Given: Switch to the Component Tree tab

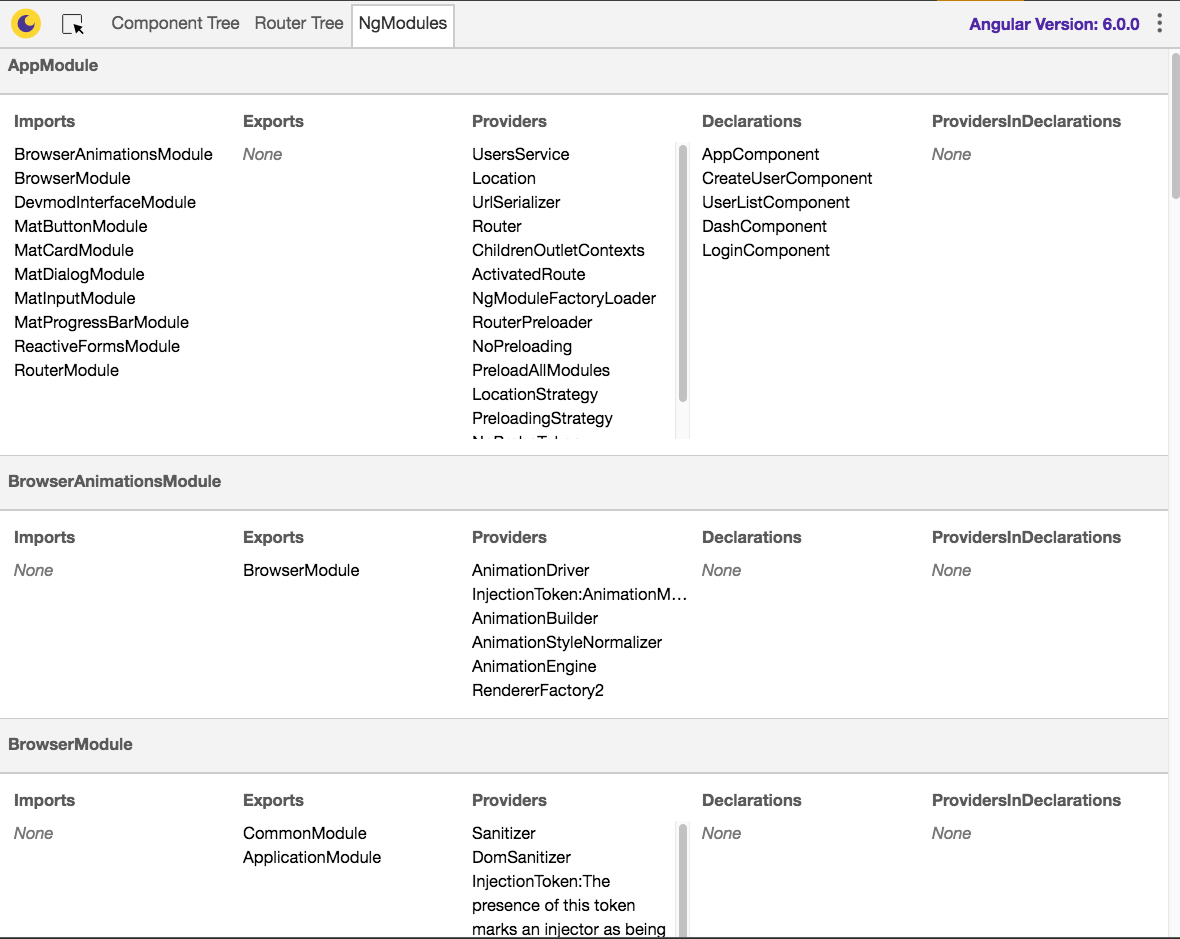Looking at the screenshot, I should pyautogui.click(x=175, y=23).
